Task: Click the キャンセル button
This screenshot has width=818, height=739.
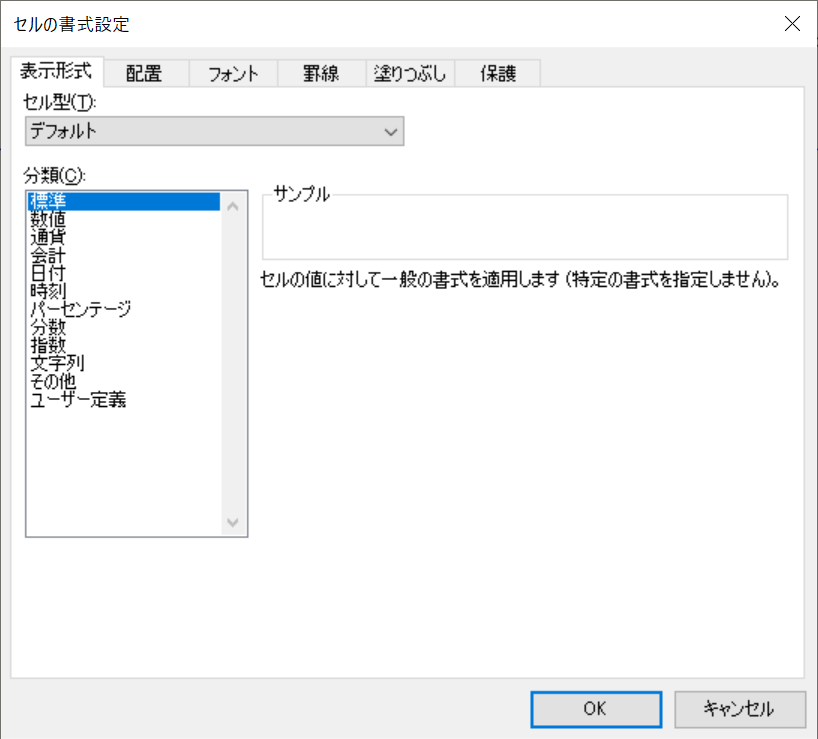Action: (x=740, y=709)
